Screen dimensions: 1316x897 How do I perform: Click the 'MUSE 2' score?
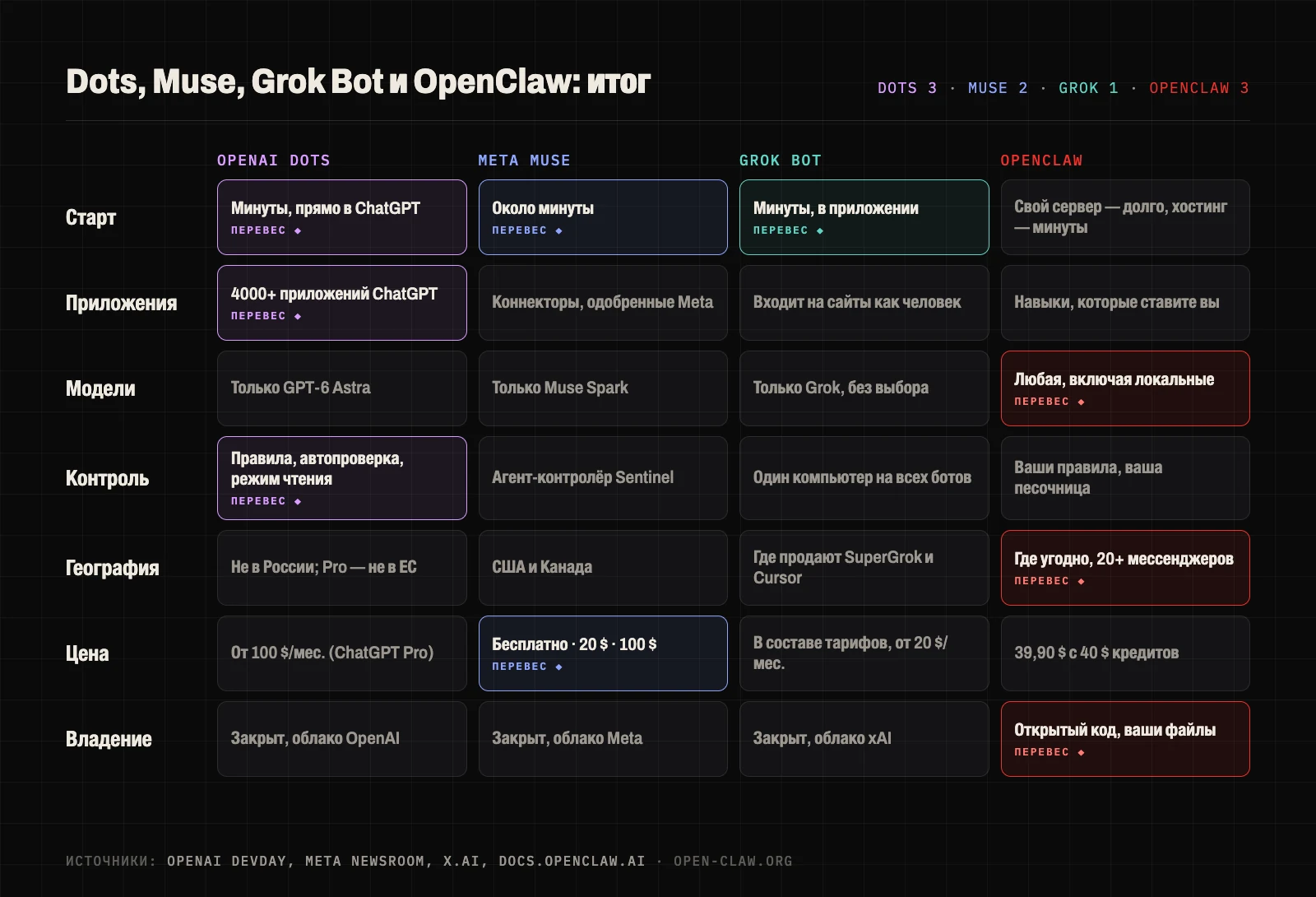(x=998, y=88)
